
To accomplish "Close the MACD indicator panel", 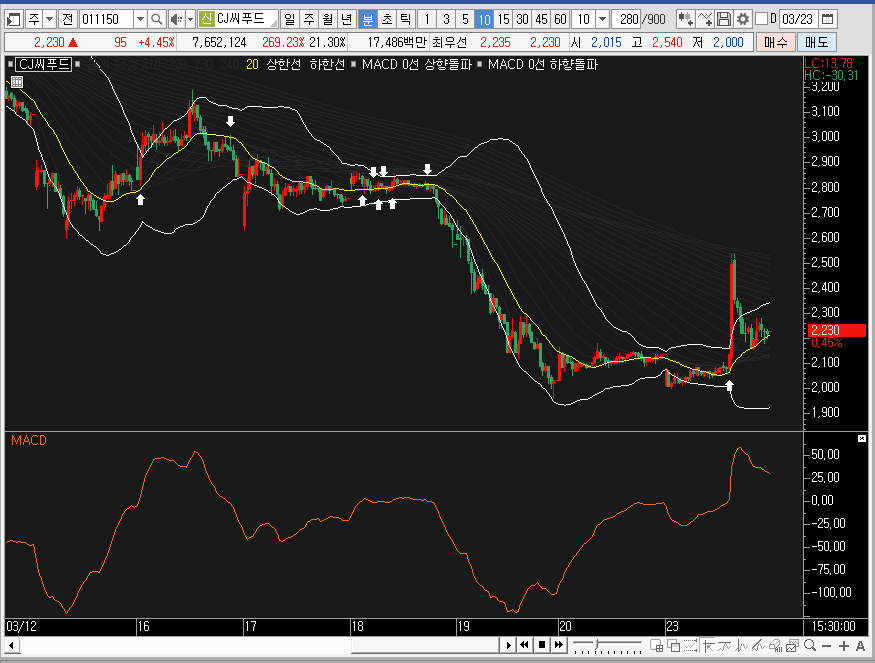I will (x=862, y=439).
